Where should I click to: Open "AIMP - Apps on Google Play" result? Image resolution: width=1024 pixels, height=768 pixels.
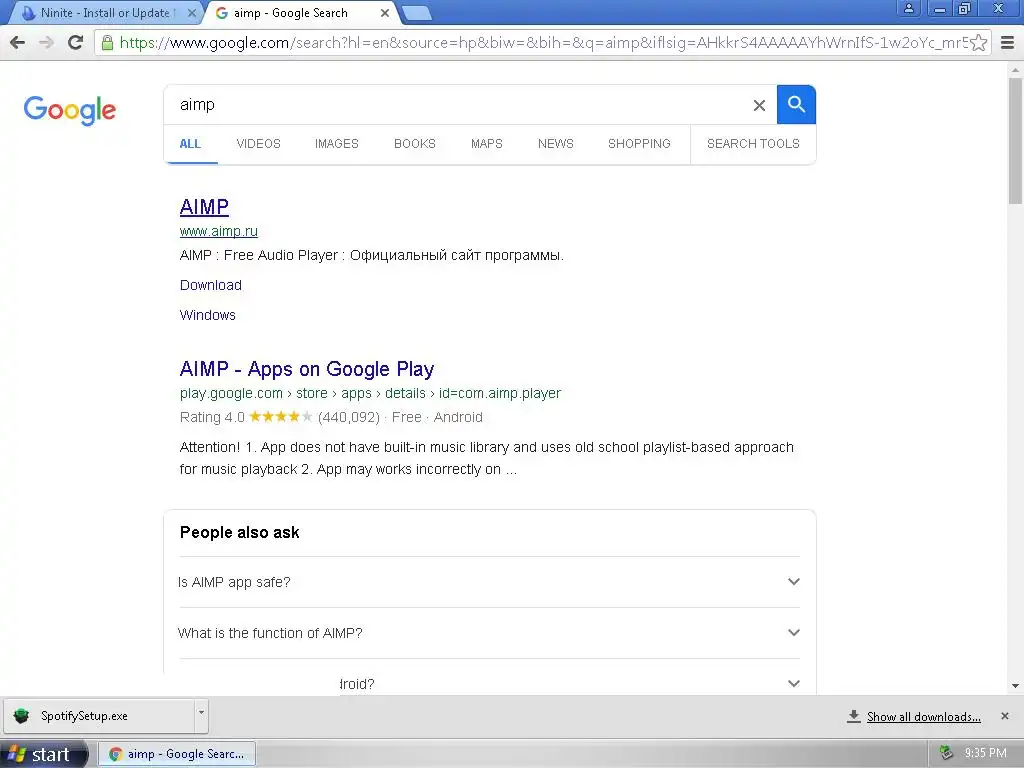(x=307, y=369)
